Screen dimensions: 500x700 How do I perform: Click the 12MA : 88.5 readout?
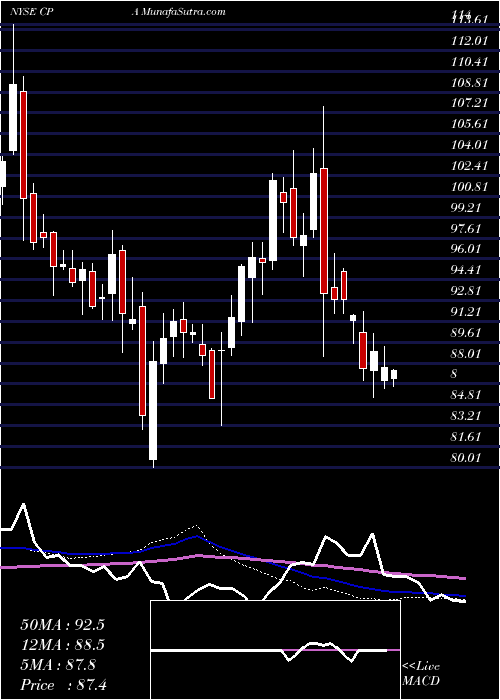pyautogui.click(x=62, y=645)
